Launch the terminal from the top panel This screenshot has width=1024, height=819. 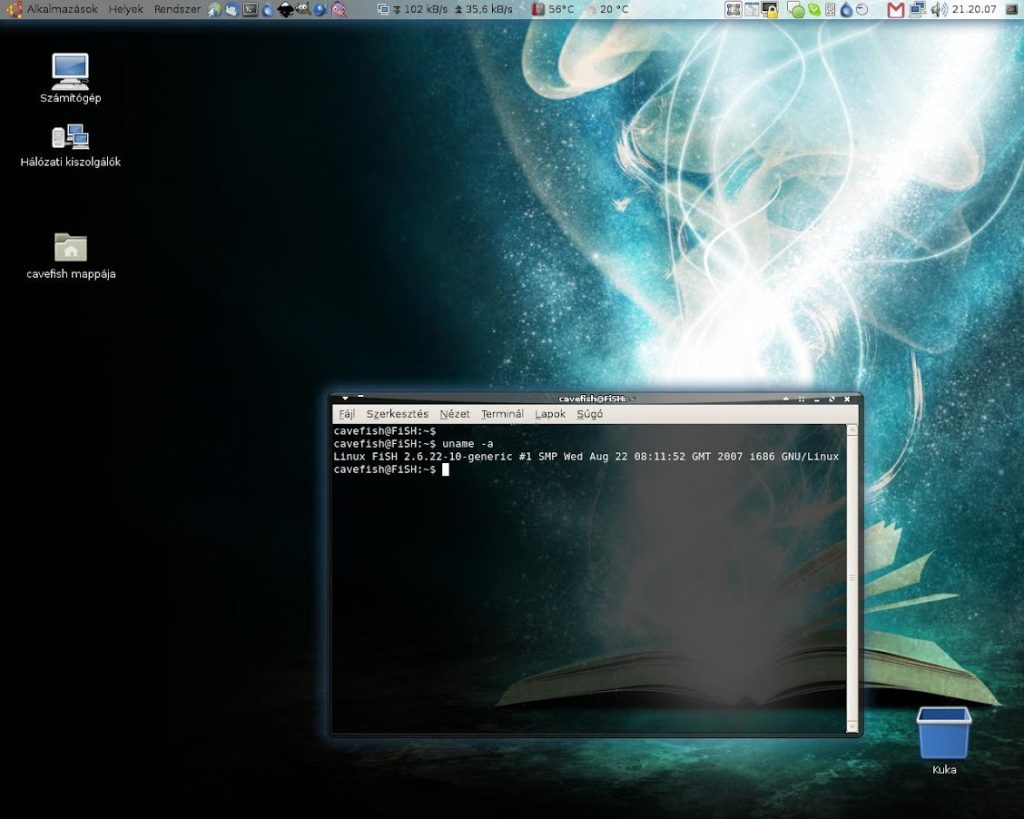coord(250,10)
